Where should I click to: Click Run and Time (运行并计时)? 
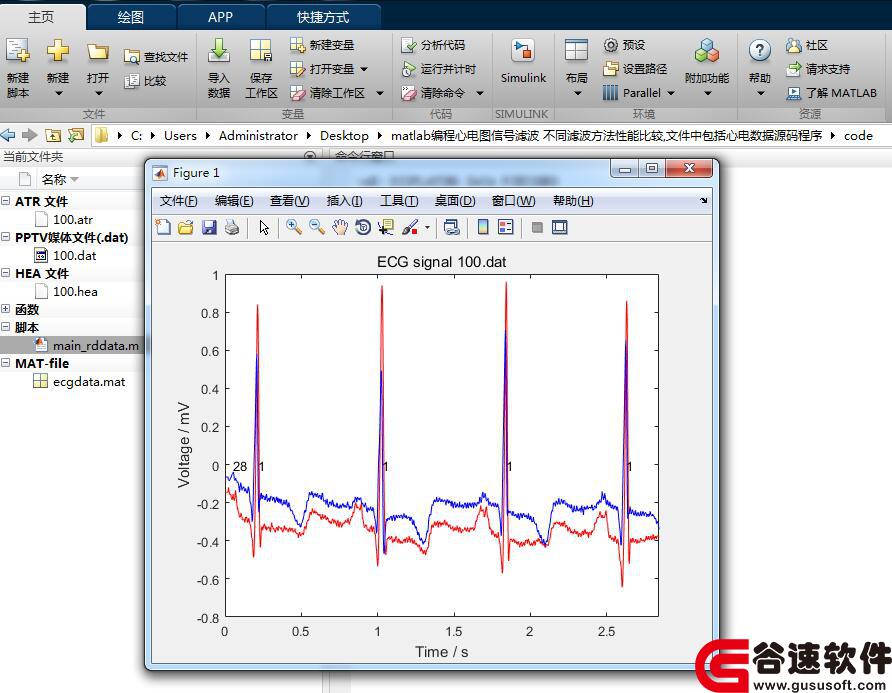(438, 69)
